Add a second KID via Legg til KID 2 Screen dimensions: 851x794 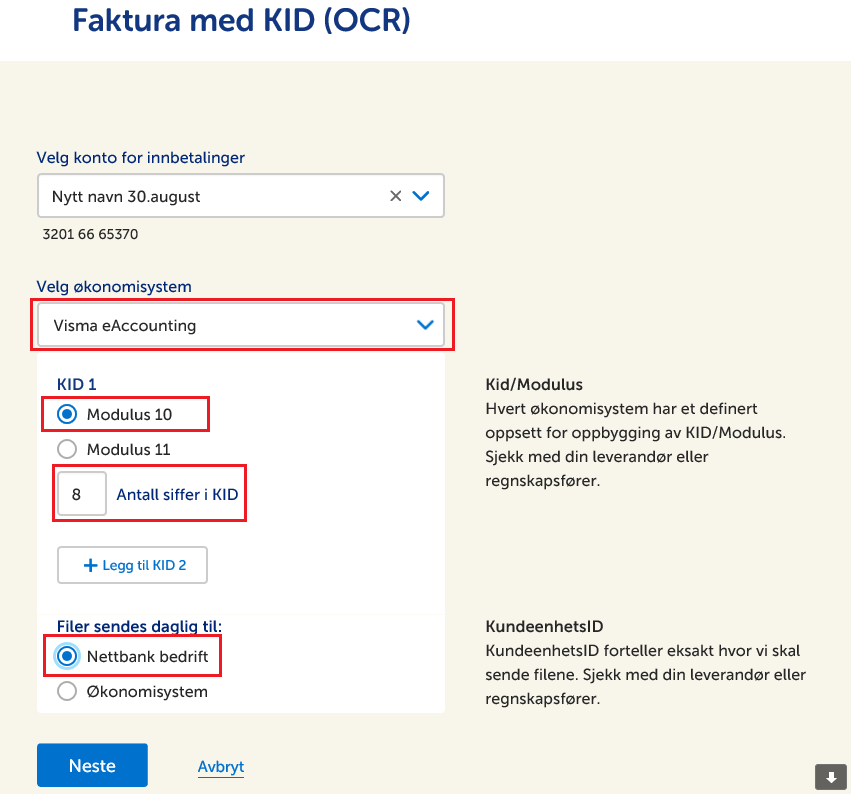pyautogui.click(x=133, y=565)
